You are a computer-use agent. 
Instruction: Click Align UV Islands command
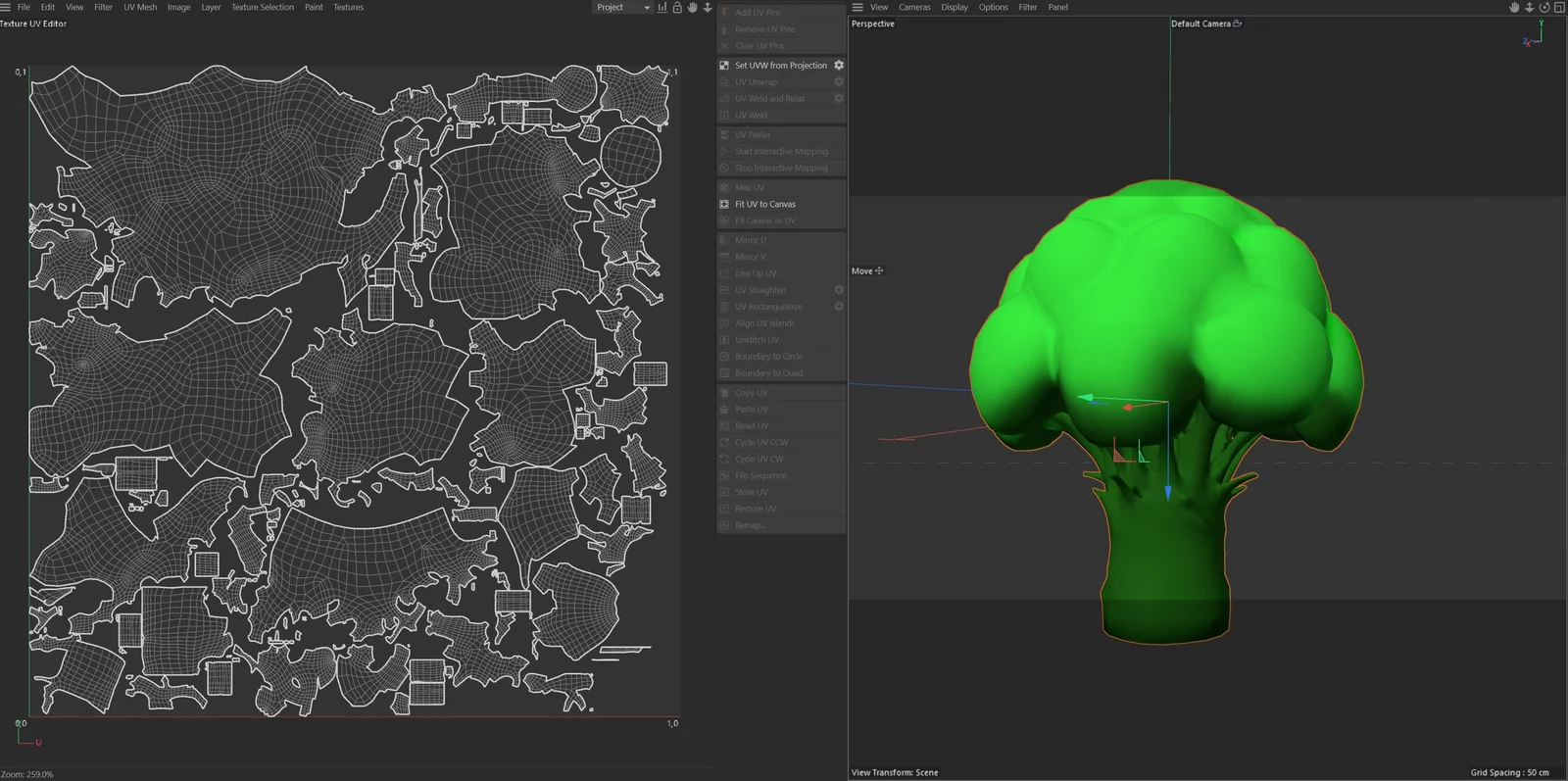click(x=781, y=323)
